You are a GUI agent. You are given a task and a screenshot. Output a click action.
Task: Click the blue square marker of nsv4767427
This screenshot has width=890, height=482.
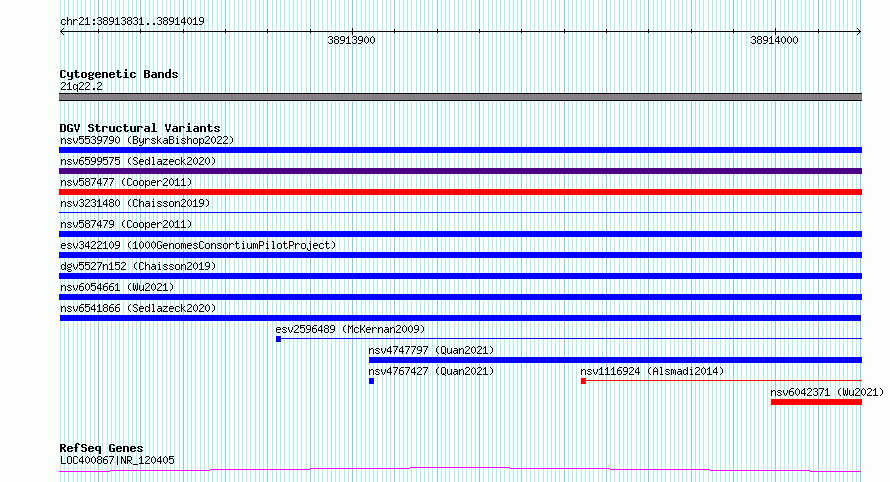tap(372, 381)
